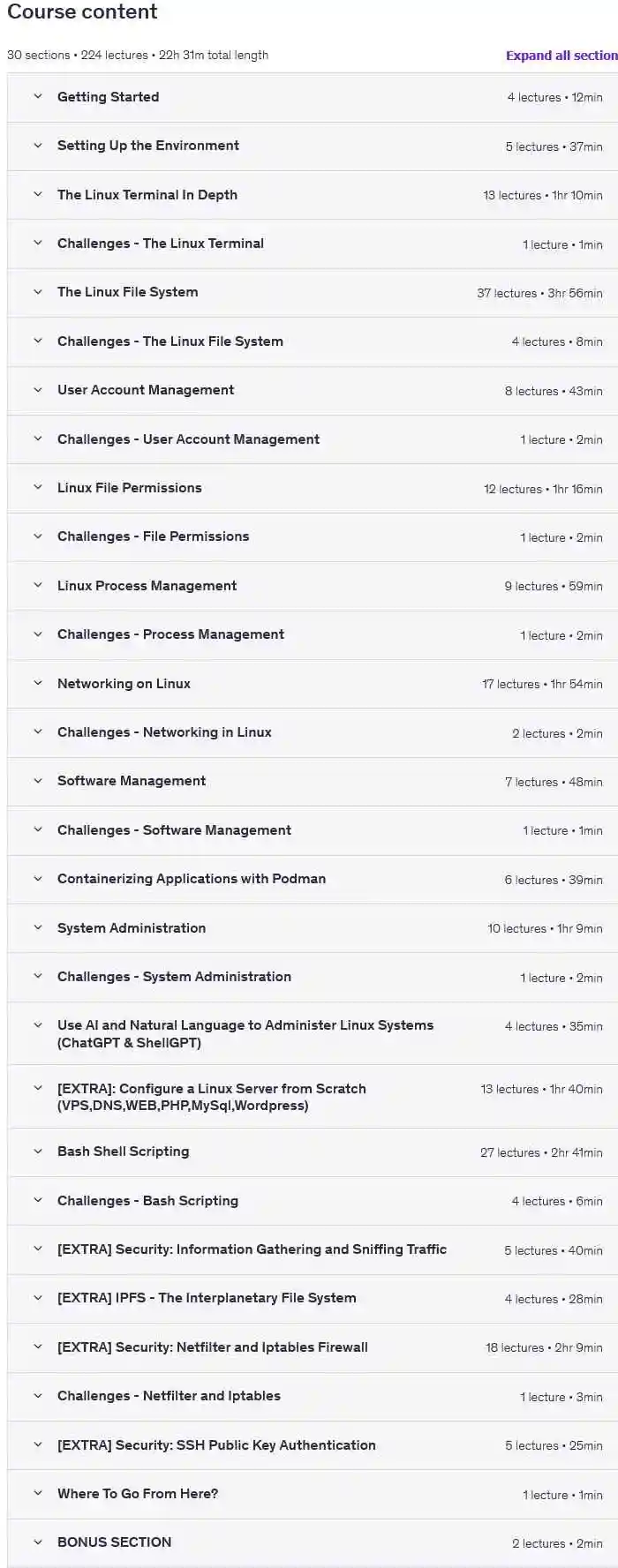Image resolution: width=618 pixels, height=1568 pixels.
Task: Expand Linux File Permissions chevron arrow
Action: (38, 488)
